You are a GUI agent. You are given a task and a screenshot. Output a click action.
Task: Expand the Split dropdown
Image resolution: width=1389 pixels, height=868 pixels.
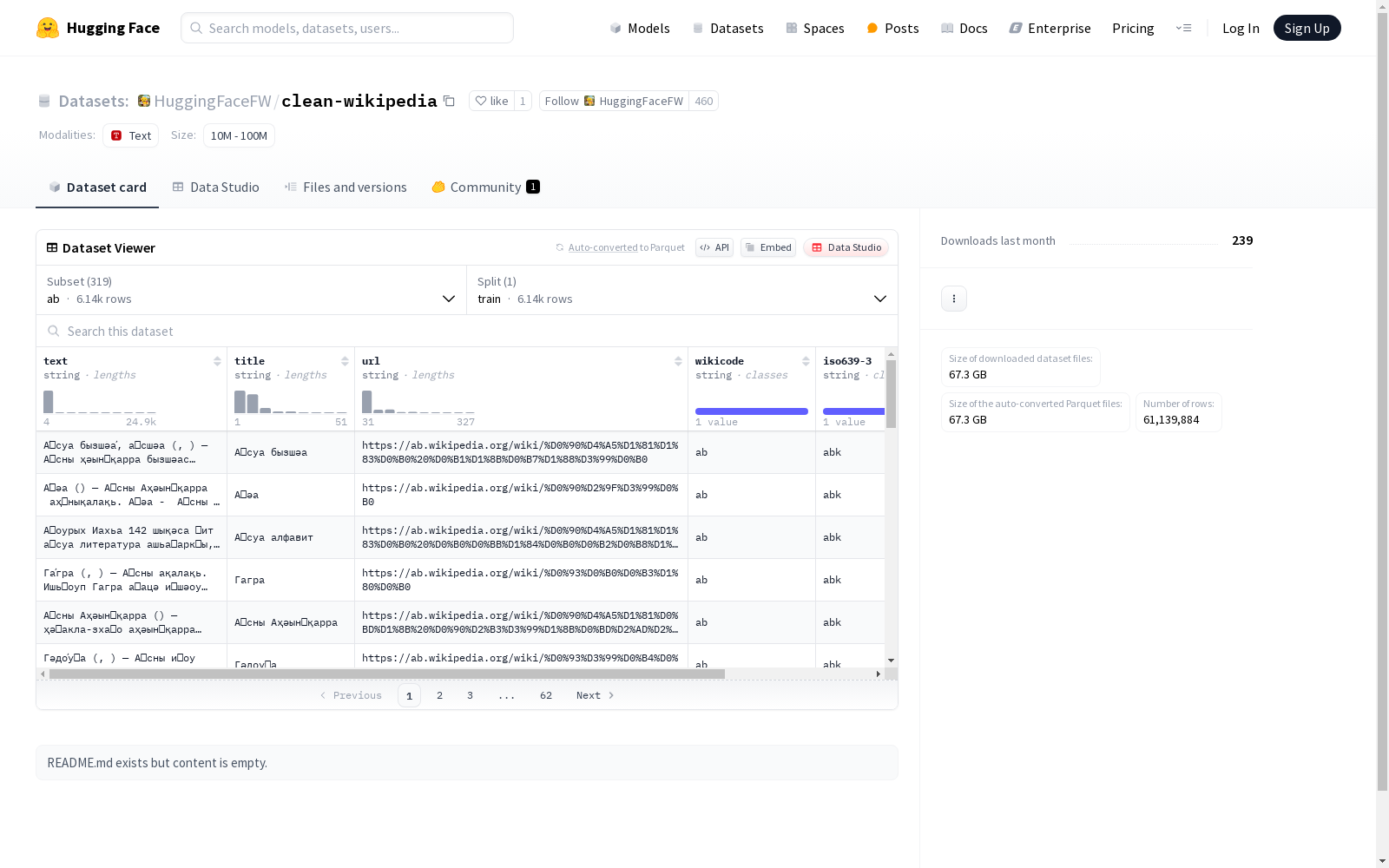682,290
